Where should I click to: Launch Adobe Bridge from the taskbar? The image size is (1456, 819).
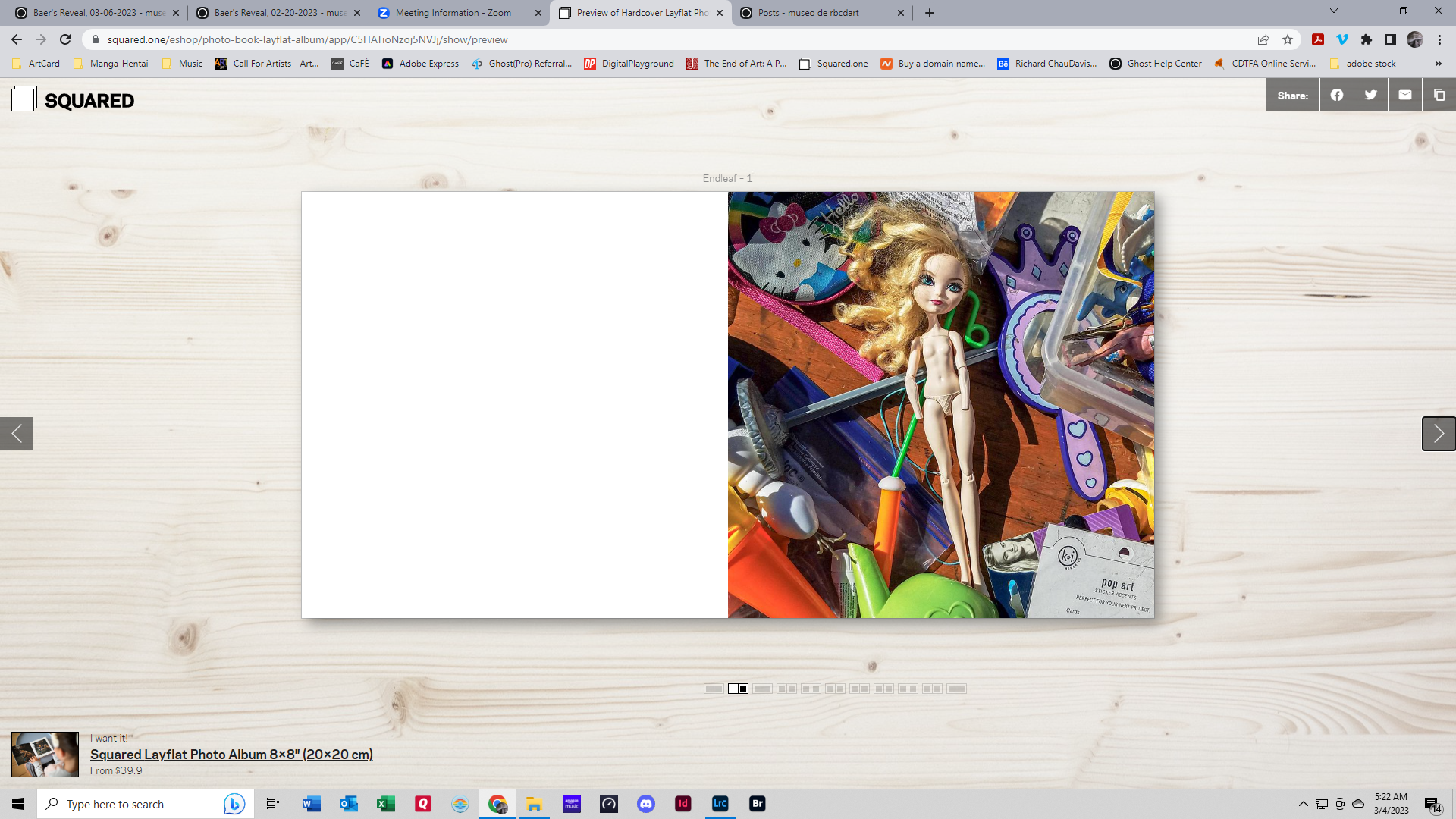tap(758, 804)
